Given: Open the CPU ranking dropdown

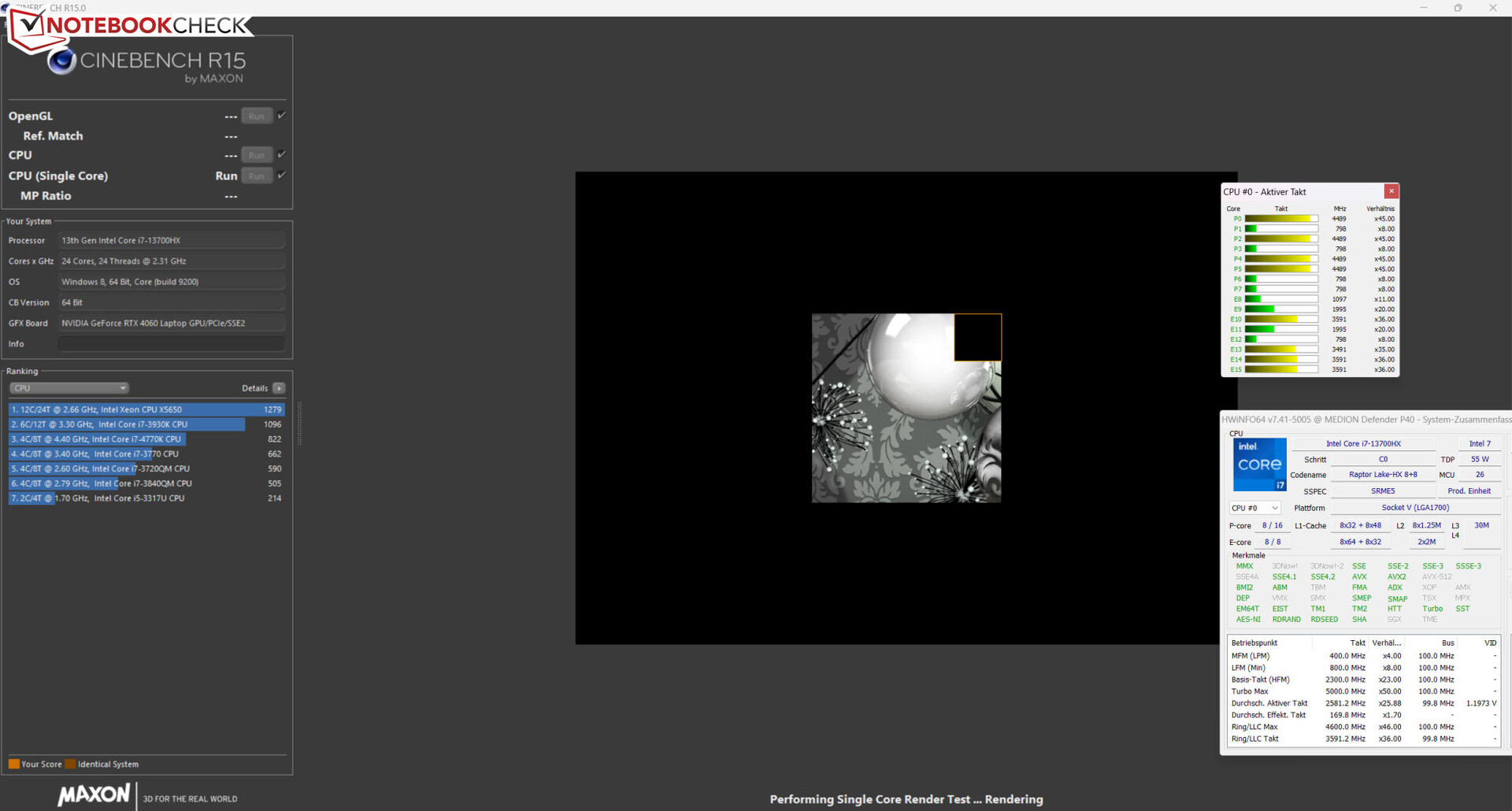Looking at the screenshot, I should 69,388.
